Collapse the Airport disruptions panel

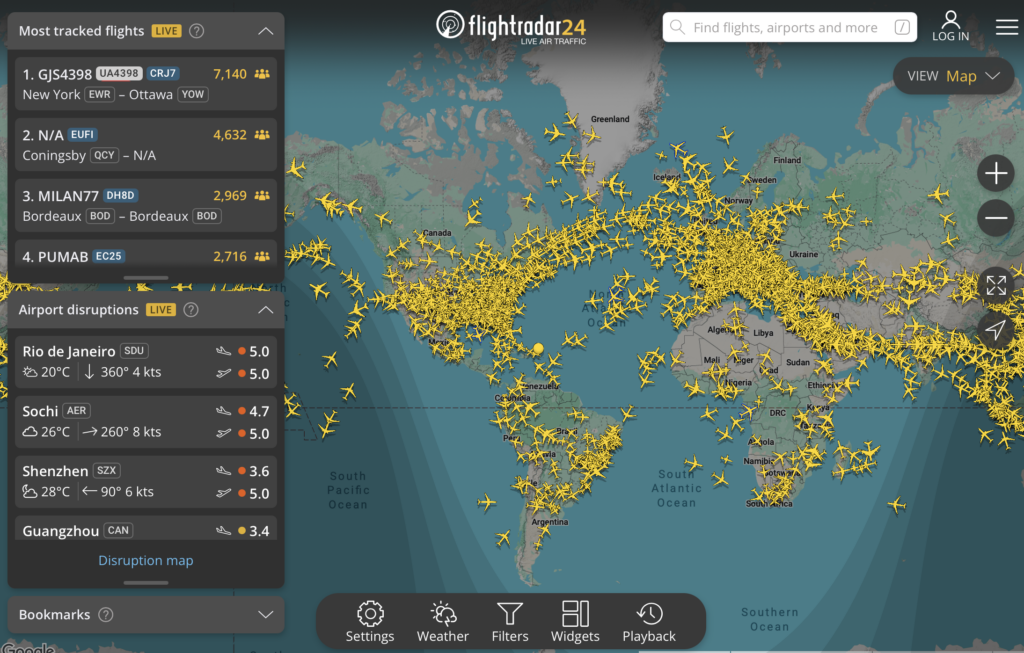point(265,310)
